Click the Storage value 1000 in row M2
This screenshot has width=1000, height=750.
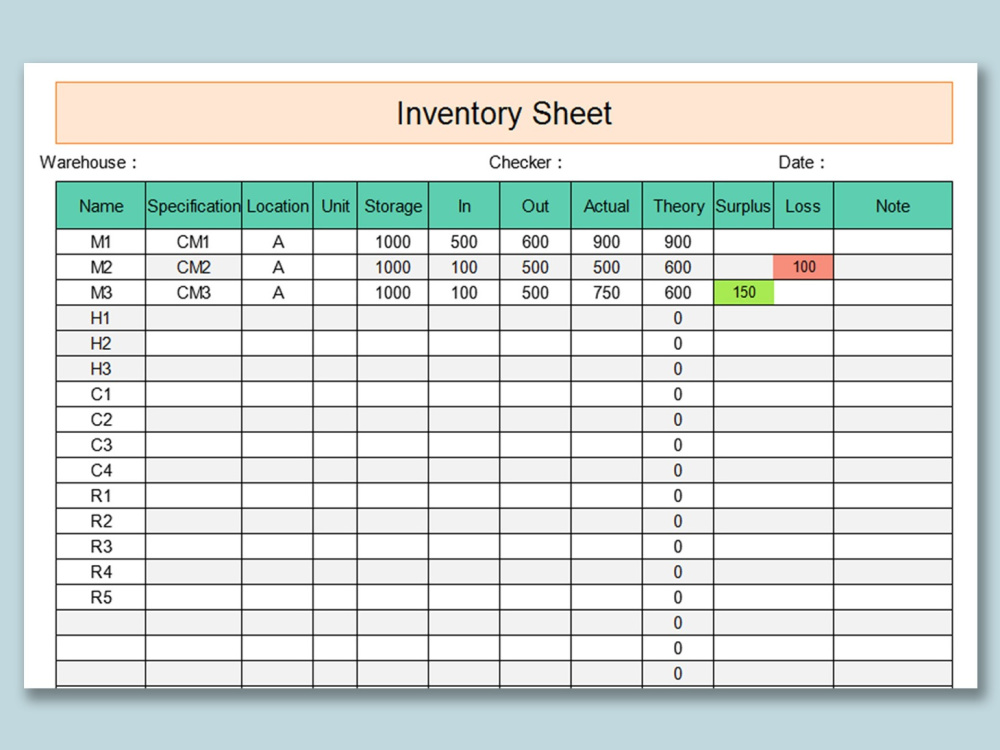(x=393, y=267)
